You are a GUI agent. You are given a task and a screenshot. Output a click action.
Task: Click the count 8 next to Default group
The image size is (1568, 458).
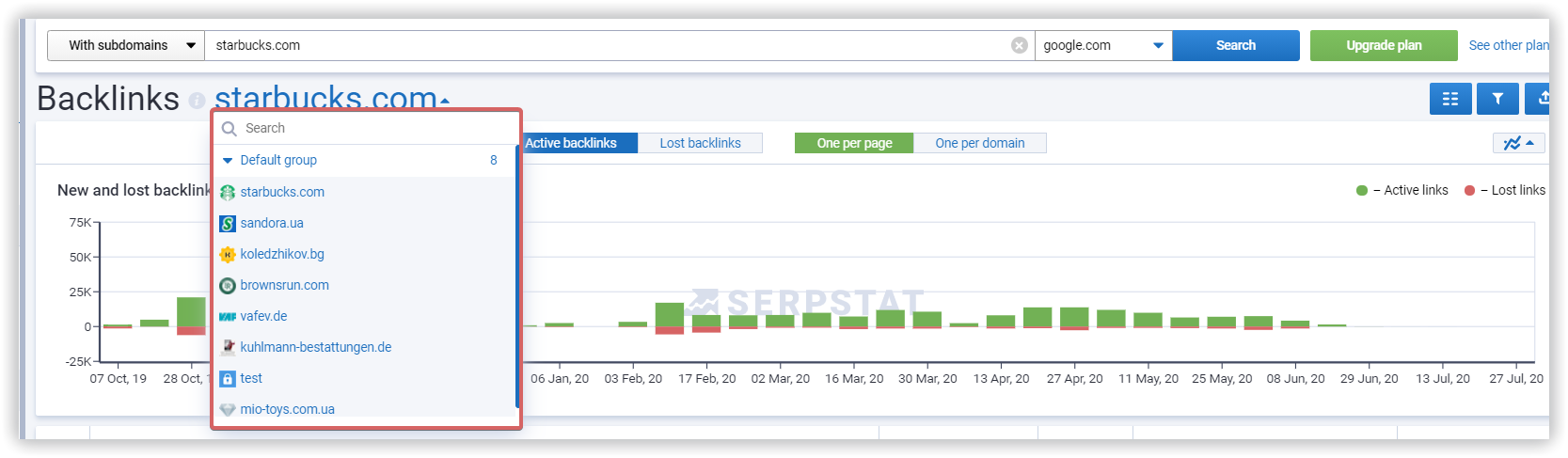[x=494, y=160]
